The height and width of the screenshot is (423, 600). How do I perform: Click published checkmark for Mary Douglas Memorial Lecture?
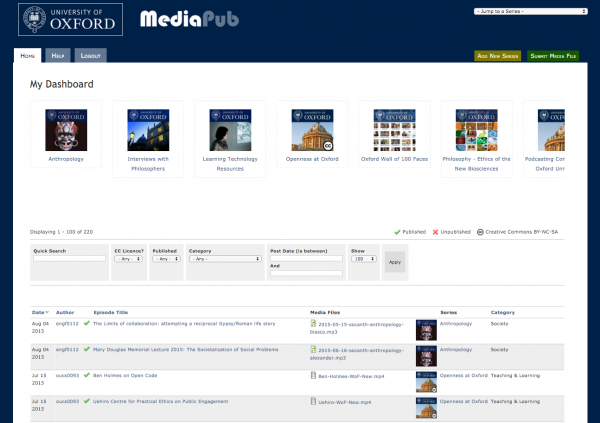[x=87, y=350]
